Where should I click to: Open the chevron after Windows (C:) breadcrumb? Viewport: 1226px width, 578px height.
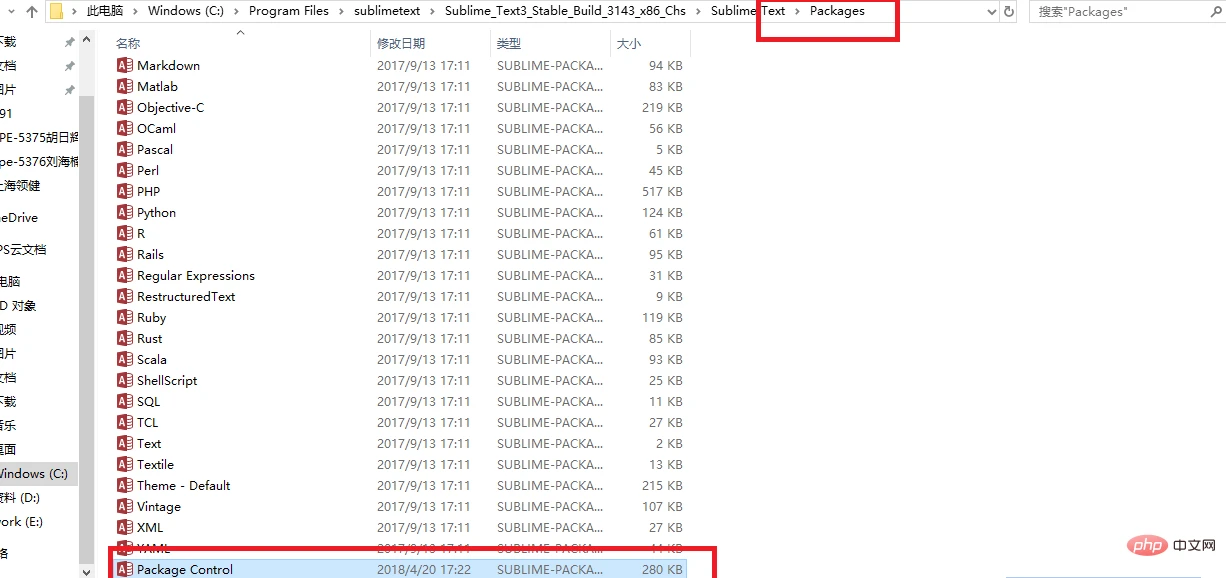pyautogui.click(x=238, y=12)
